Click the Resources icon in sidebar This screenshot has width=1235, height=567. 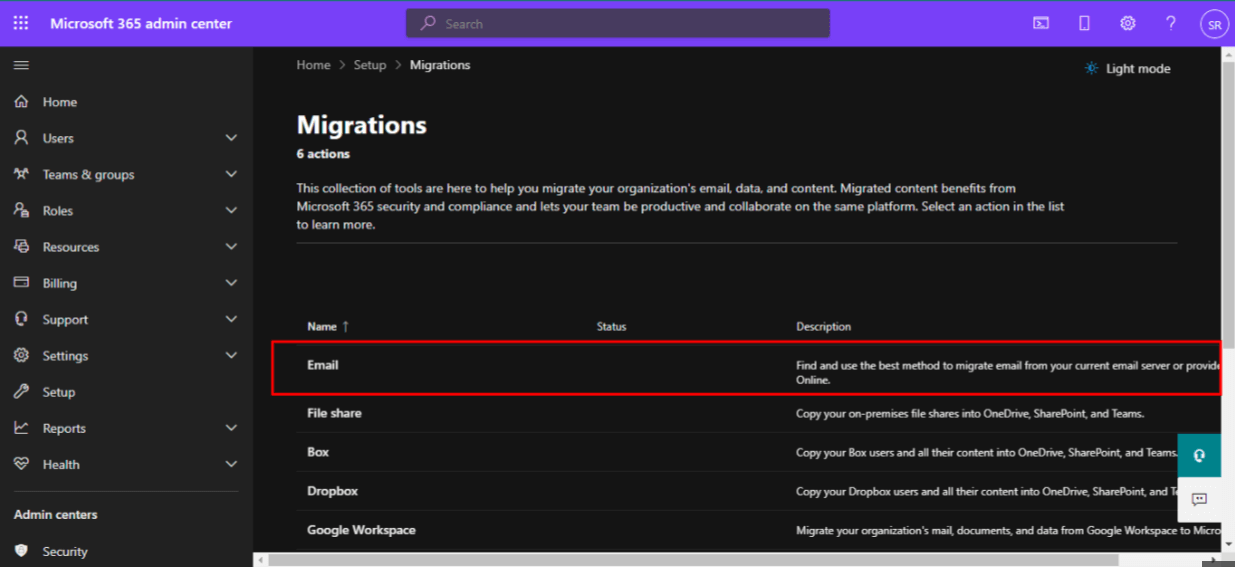coord(21,246)
